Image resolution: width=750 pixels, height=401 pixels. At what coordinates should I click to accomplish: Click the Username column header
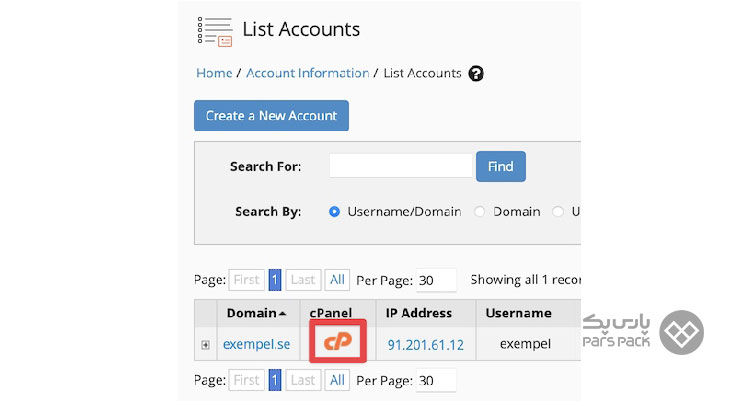[518, 313]
